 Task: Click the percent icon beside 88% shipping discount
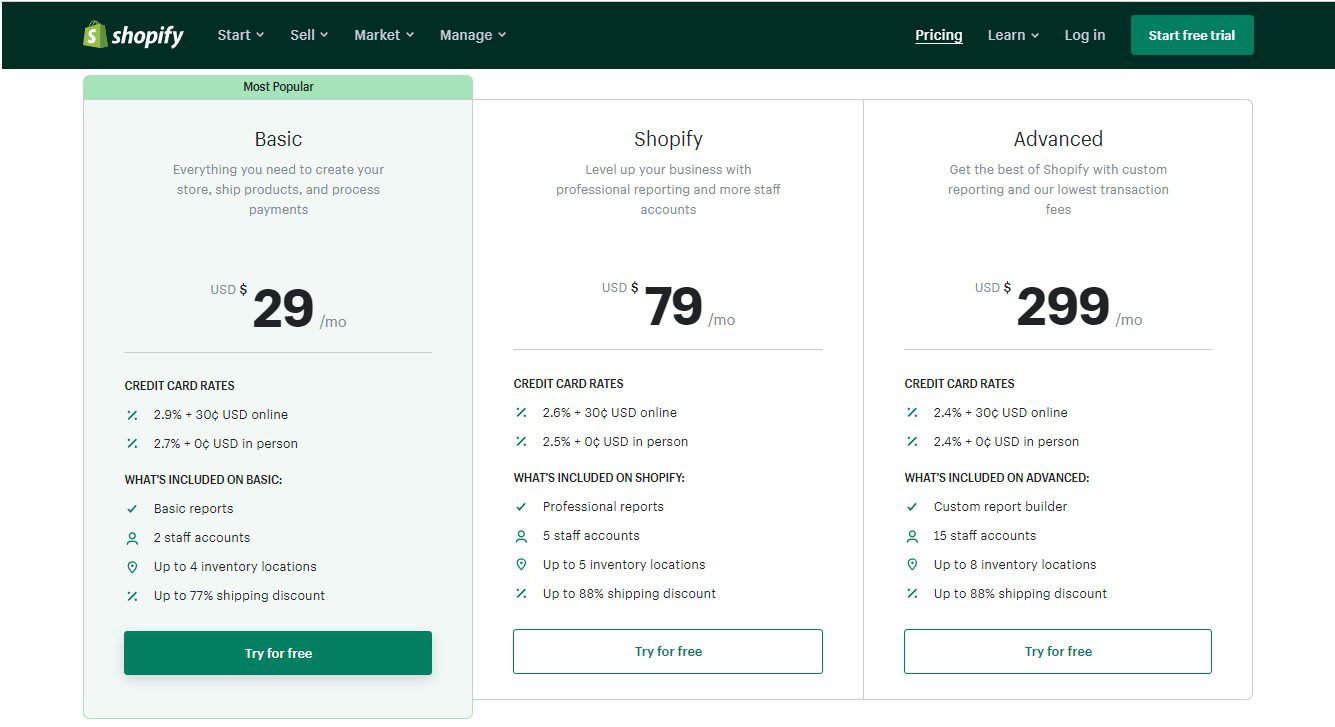pos(521,593)
